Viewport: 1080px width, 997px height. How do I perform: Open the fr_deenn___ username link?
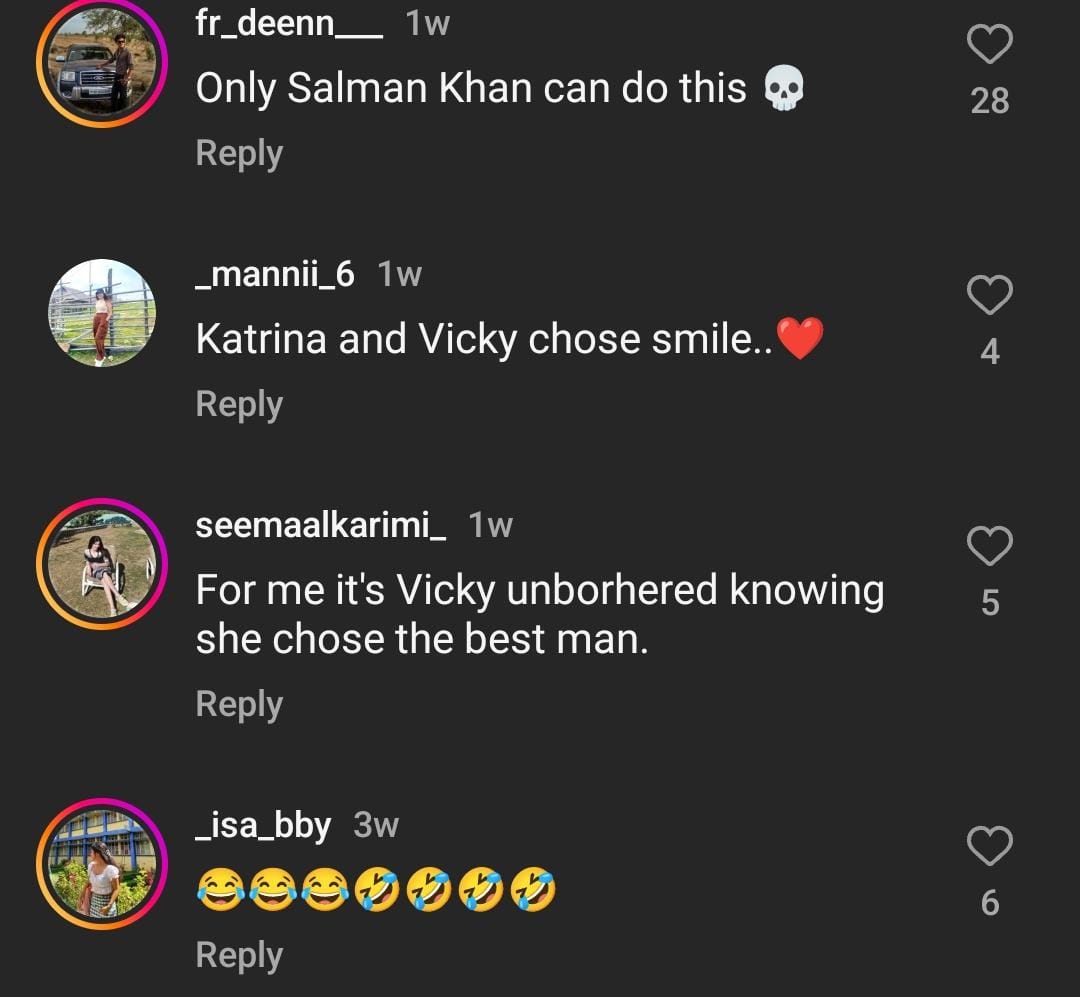pos(289,24)
